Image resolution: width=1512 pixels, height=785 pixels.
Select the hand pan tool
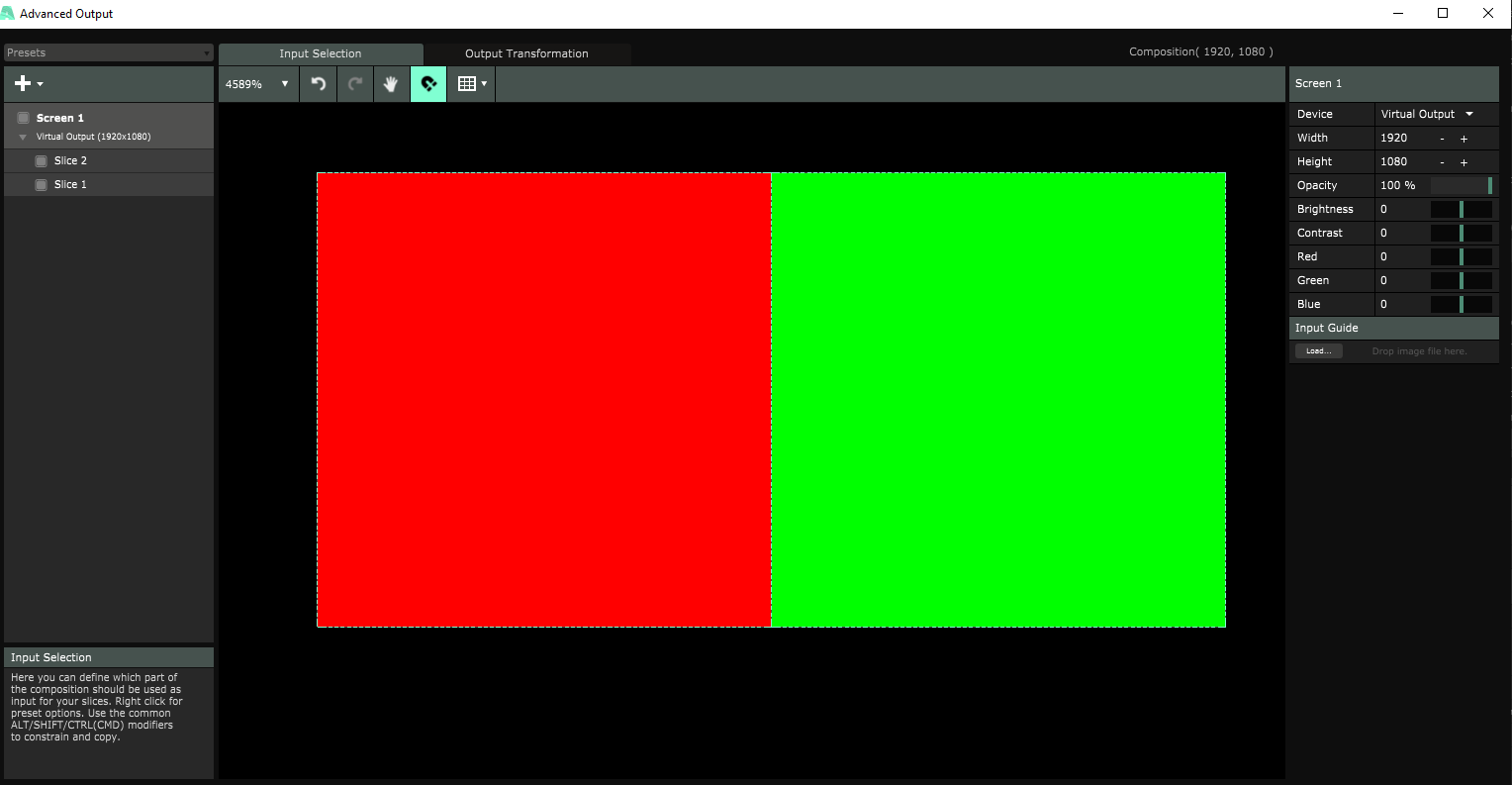(x=391, y=84)
